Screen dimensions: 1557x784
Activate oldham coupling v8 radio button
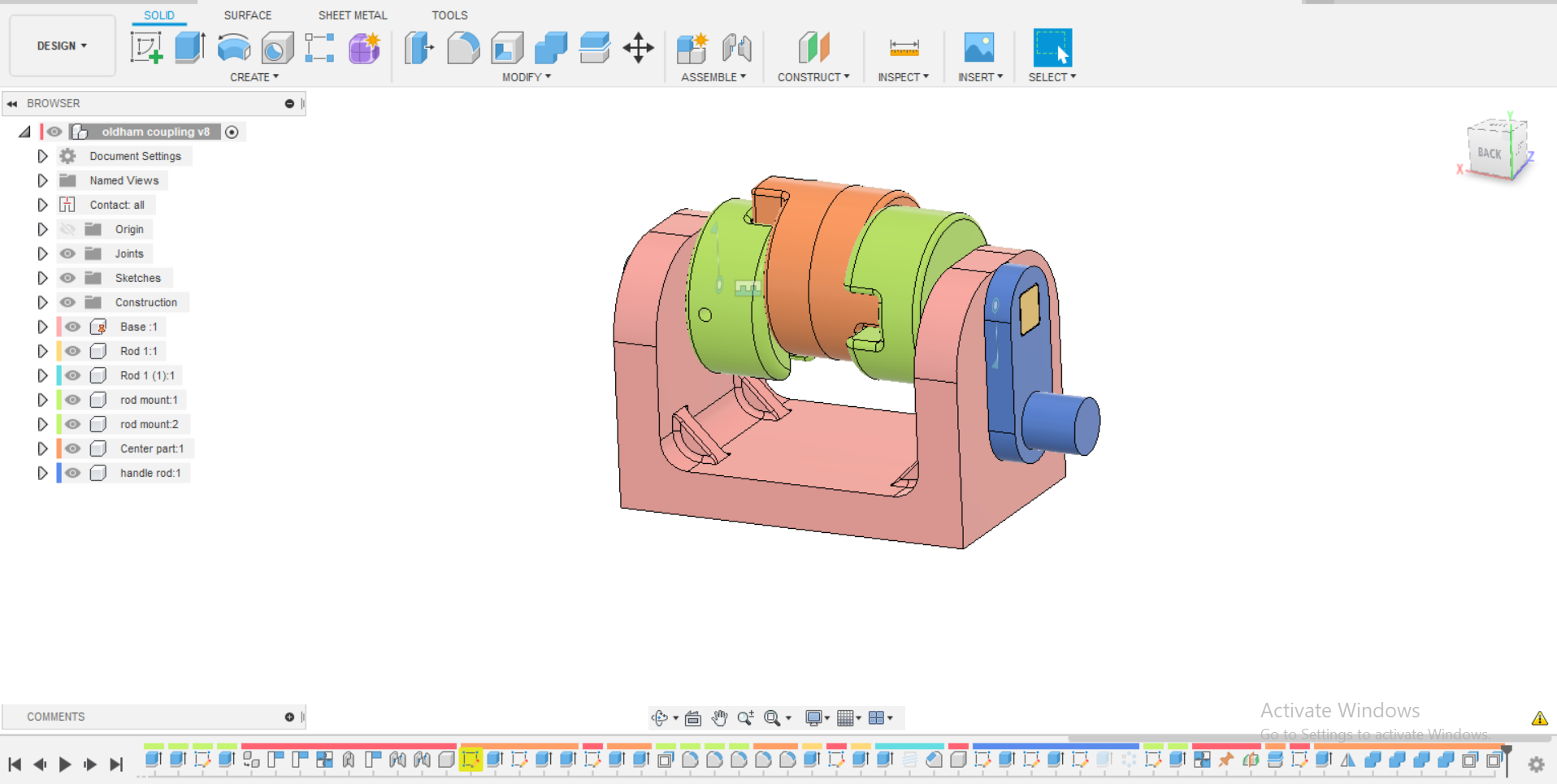click(x=232, y=132)
